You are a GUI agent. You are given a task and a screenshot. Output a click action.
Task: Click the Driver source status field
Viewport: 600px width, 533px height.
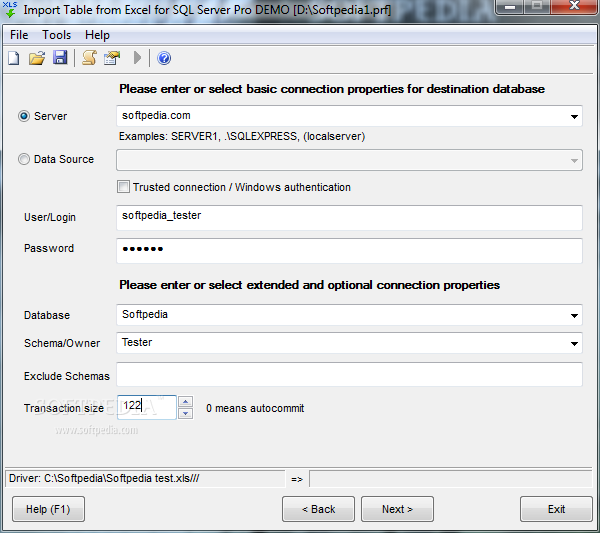pyautogui.click(x=145, y=478)
